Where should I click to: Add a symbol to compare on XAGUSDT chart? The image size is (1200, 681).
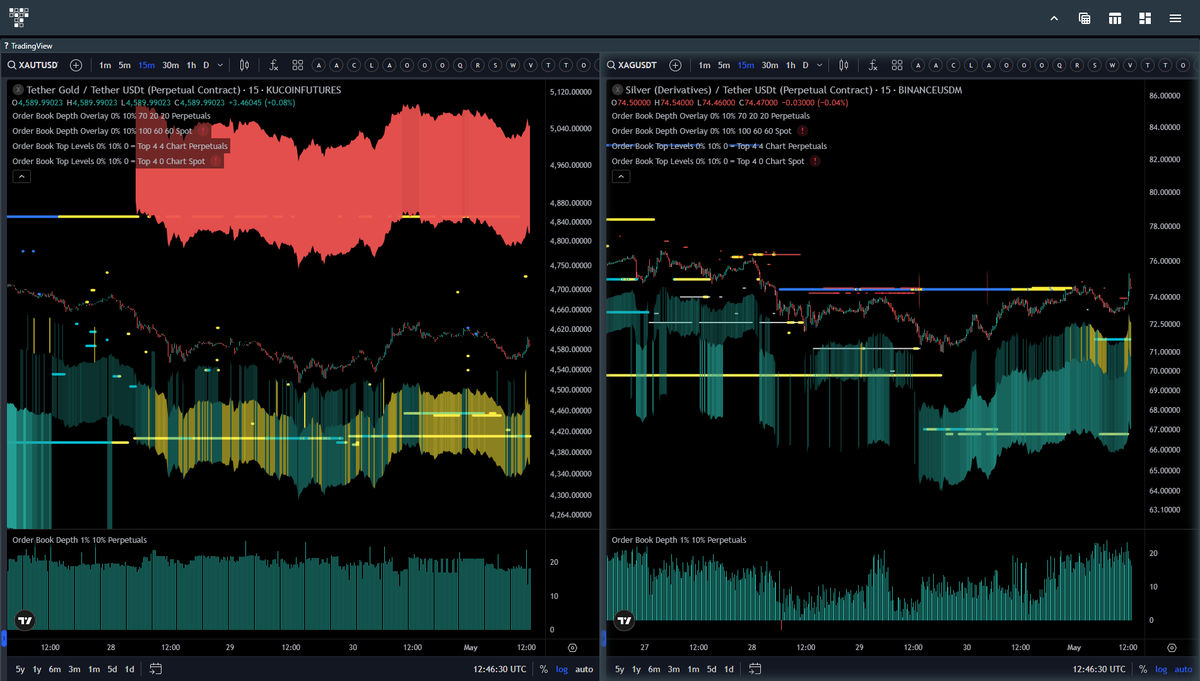(x=675, y=65)
